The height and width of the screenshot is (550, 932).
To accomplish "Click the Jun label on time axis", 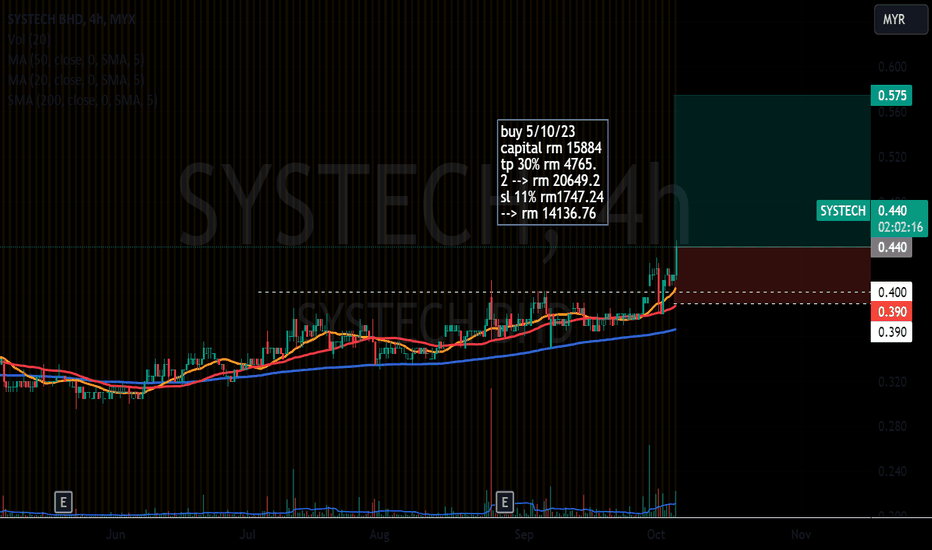I will (115, 534).
